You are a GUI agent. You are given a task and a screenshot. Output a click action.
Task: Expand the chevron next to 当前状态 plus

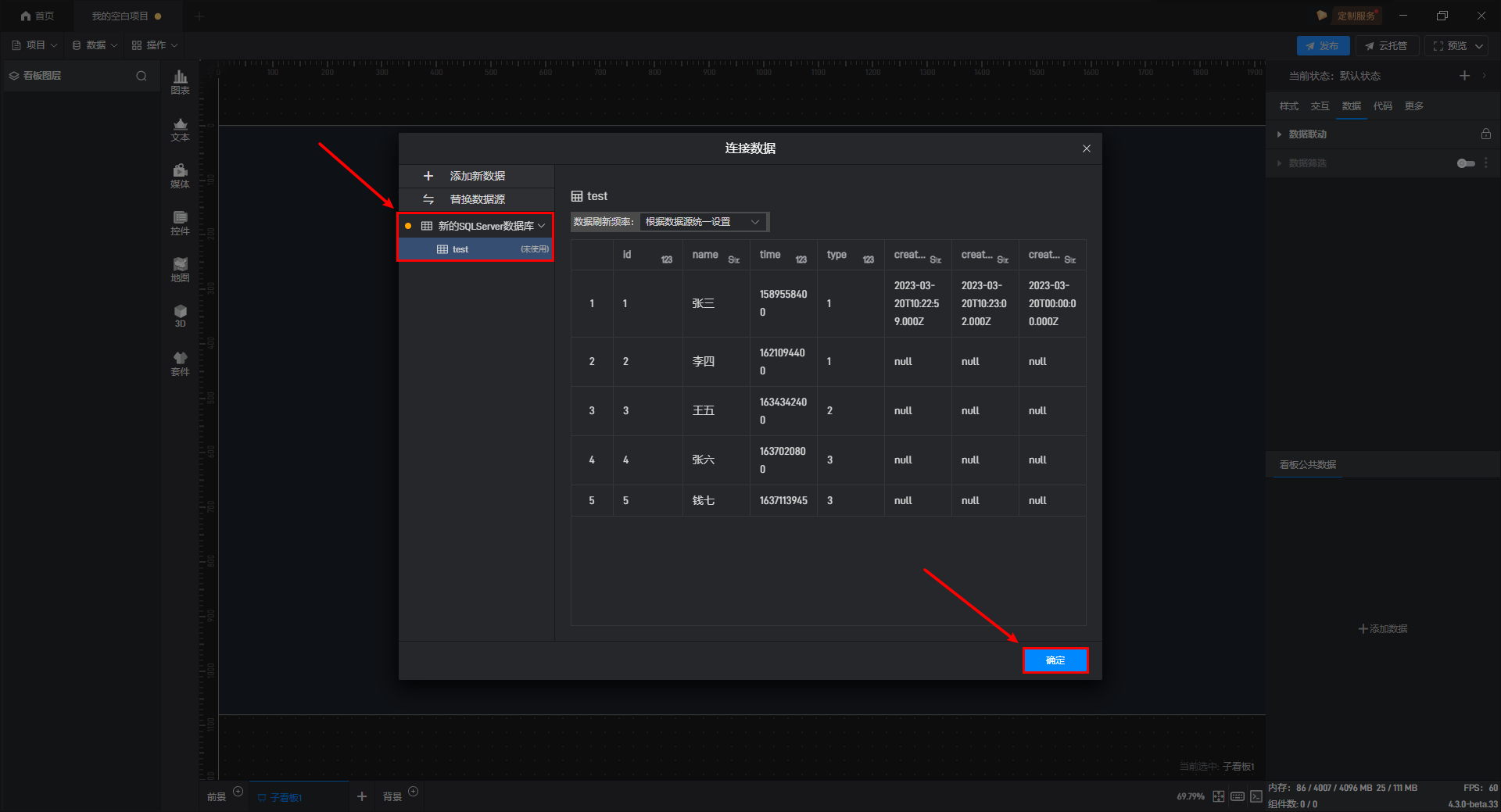tap(1484, 76)
